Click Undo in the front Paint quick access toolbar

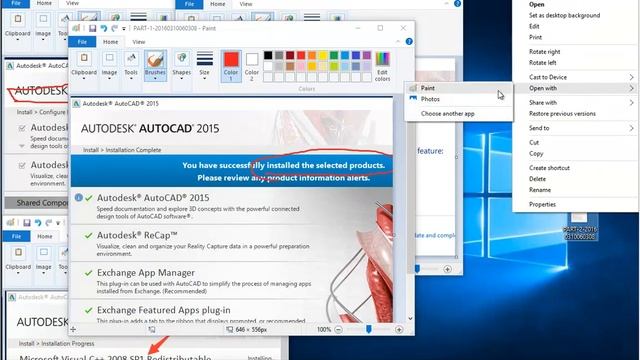pos(104,28)
